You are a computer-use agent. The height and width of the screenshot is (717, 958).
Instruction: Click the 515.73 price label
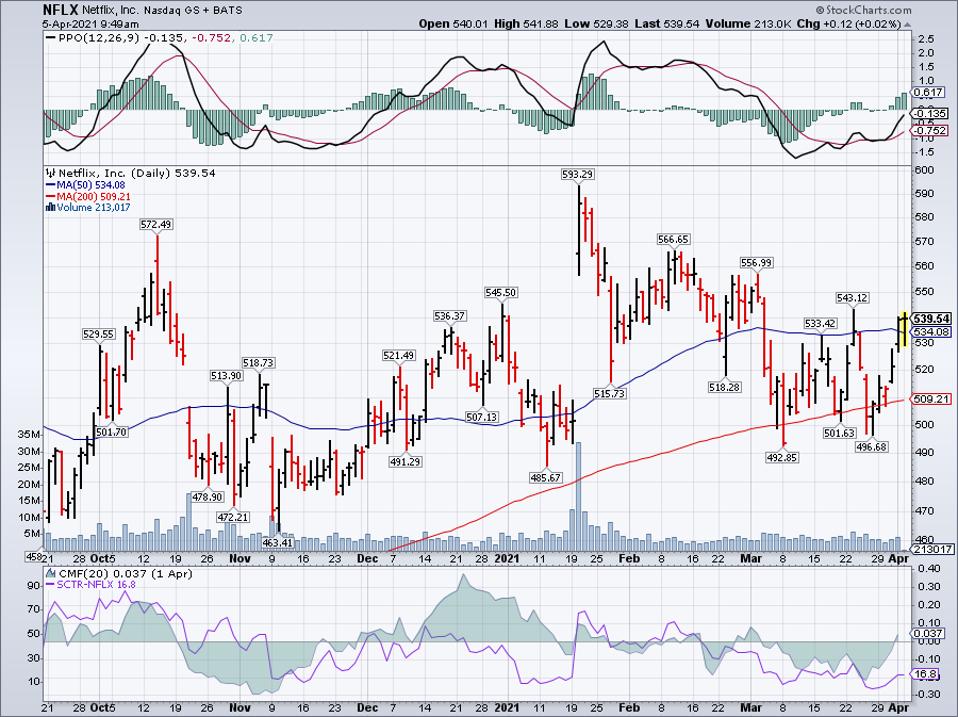coord(610,393)
